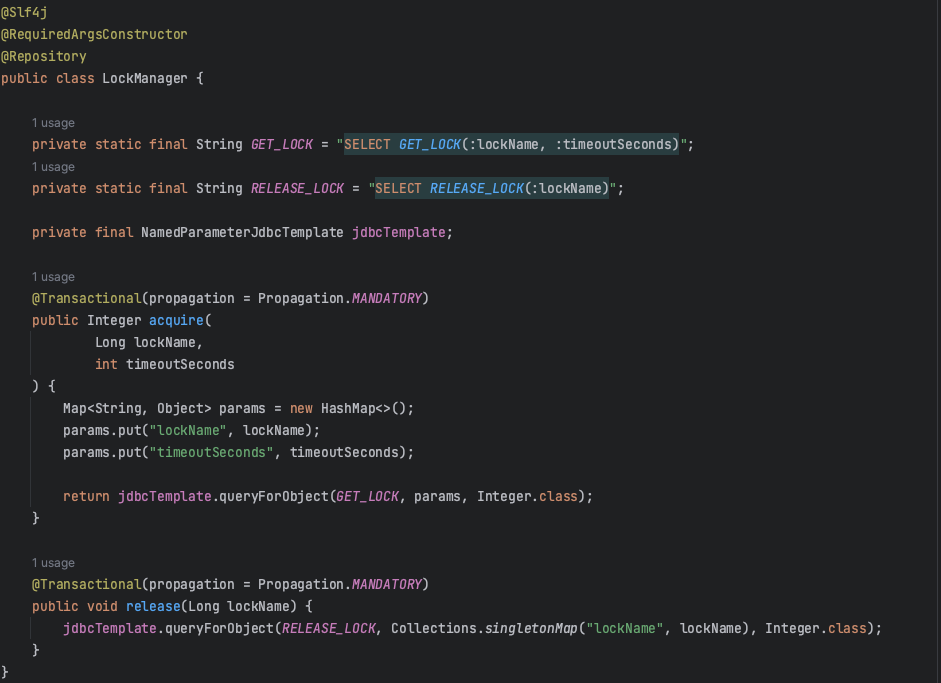Click MANDATORY in the annotation above the acquire method
The width and height of the screenshot is (941, 683).
pyautogui.click(x=387, y=298)
